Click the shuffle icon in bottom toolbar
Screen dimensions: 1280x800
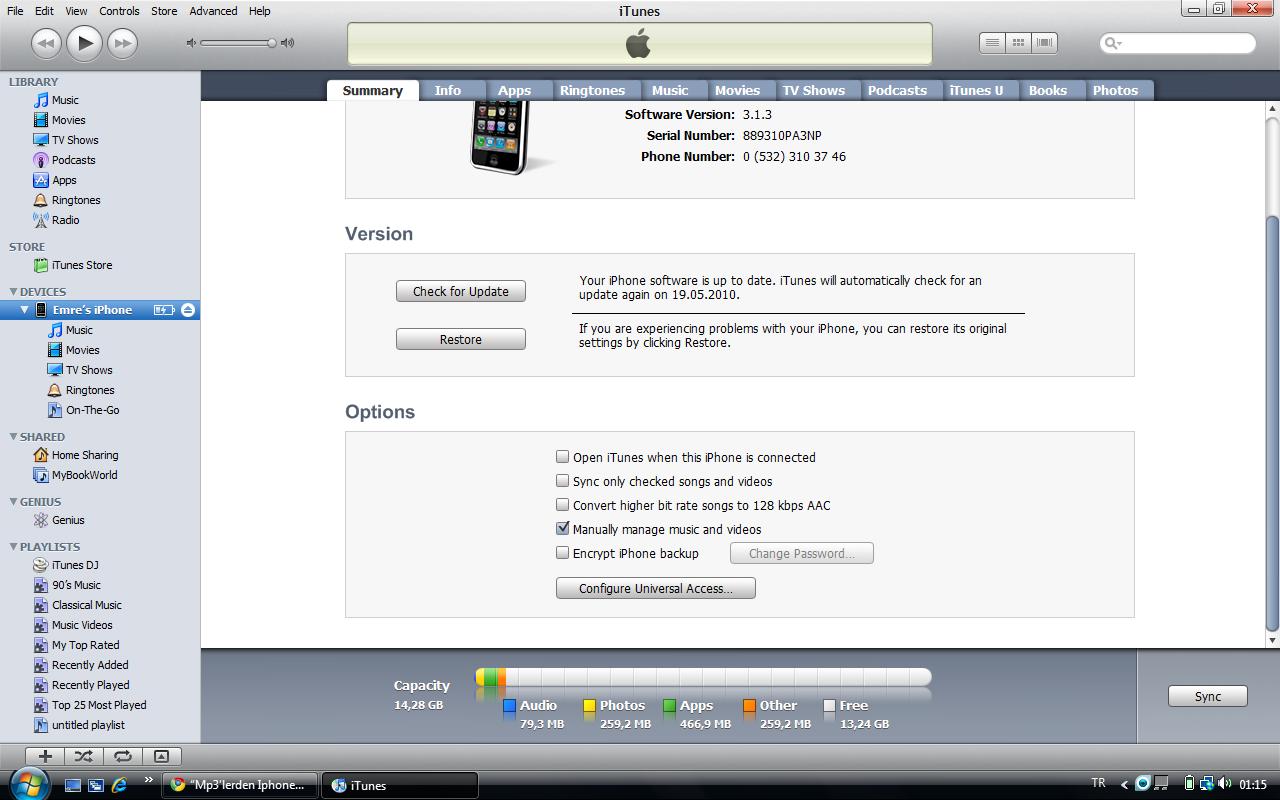point(83,756)
